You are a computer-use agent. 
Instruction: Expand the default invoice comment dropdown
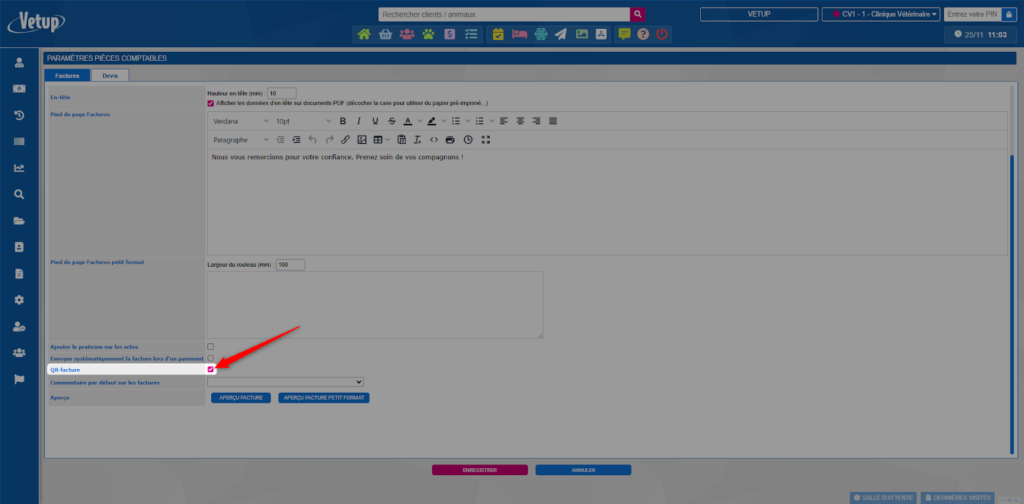click(285, 381)
